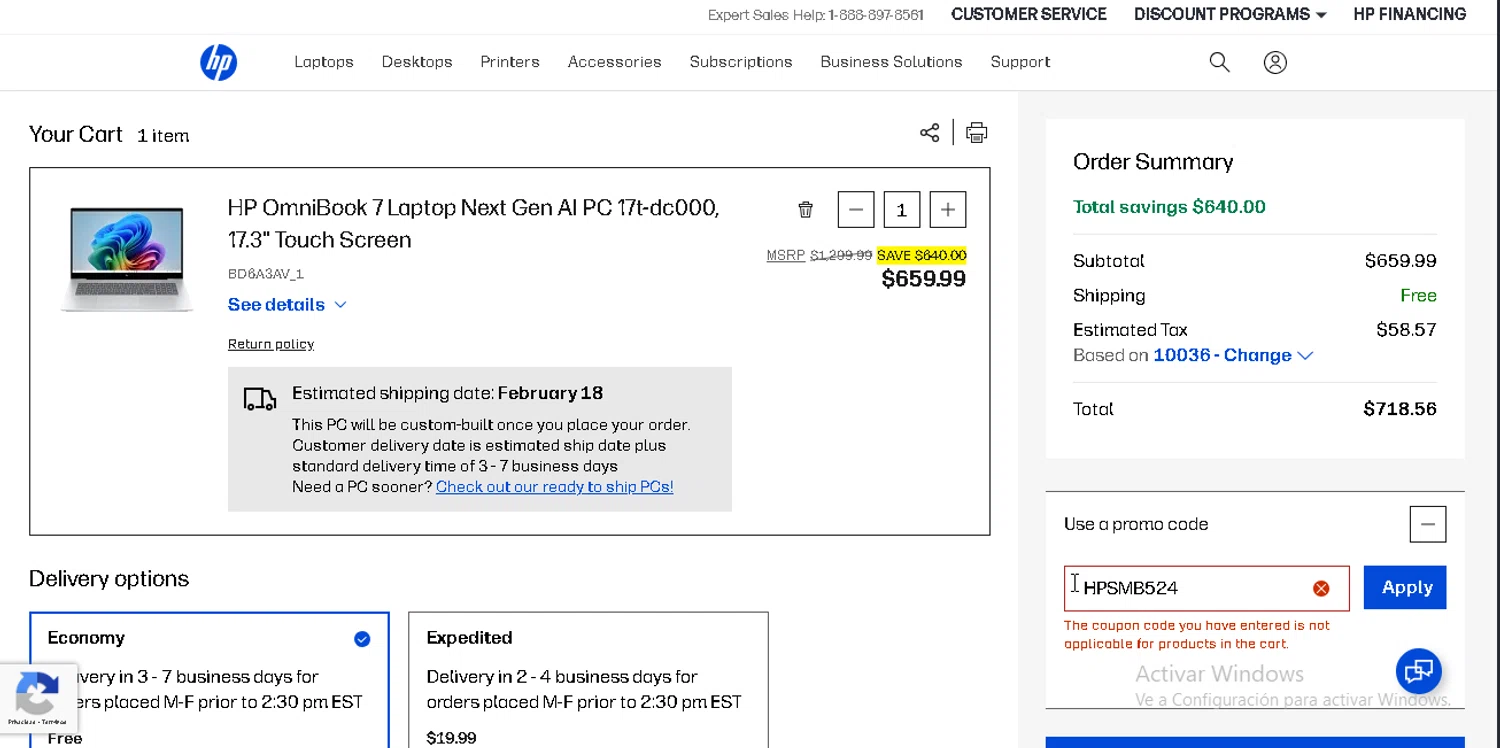Change the 10036 tax zip code
The image size is (1500, 748).
pyautogui.click(x=1233, y=356)
